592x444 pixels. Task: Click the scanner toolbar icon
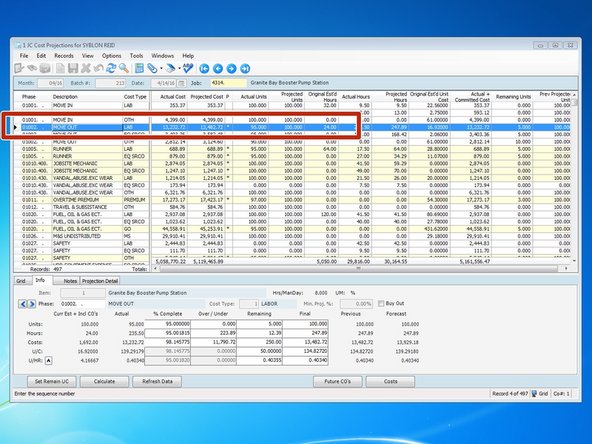pyautogui.click(x=170, y=68)
